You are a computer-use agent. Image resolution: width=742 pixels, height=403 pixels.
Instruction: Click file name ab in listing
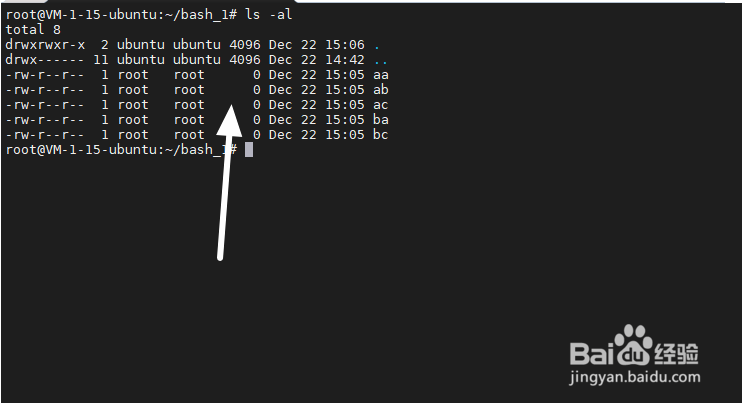tap(380, 90)
